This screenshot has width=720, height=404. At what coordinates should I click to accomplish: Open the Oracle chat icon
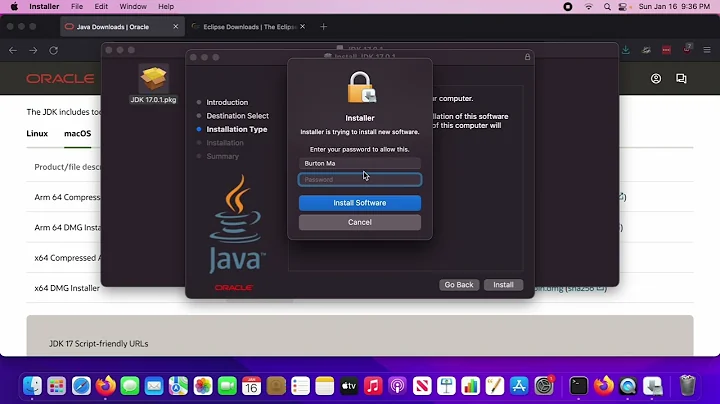pos(681,79)
